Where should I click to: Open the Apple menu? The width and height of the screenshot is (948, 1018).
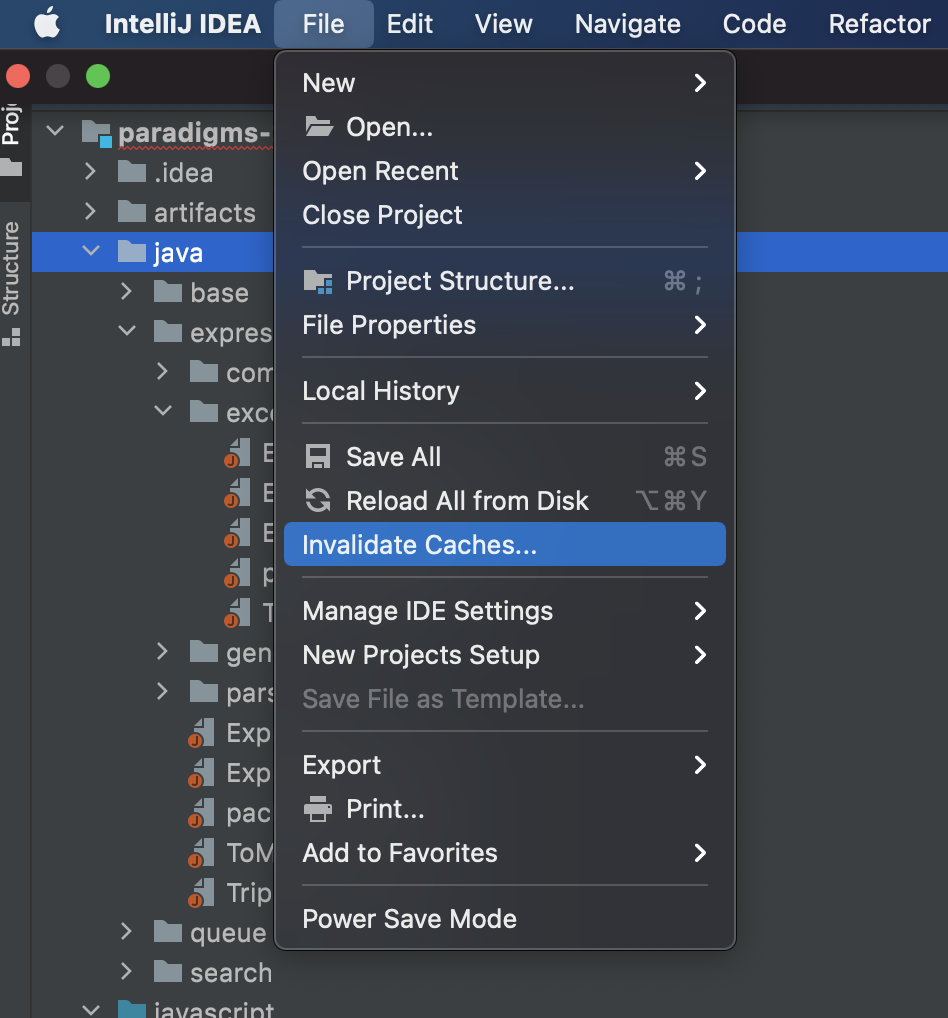pyautogui.click(x=47, y=24)
